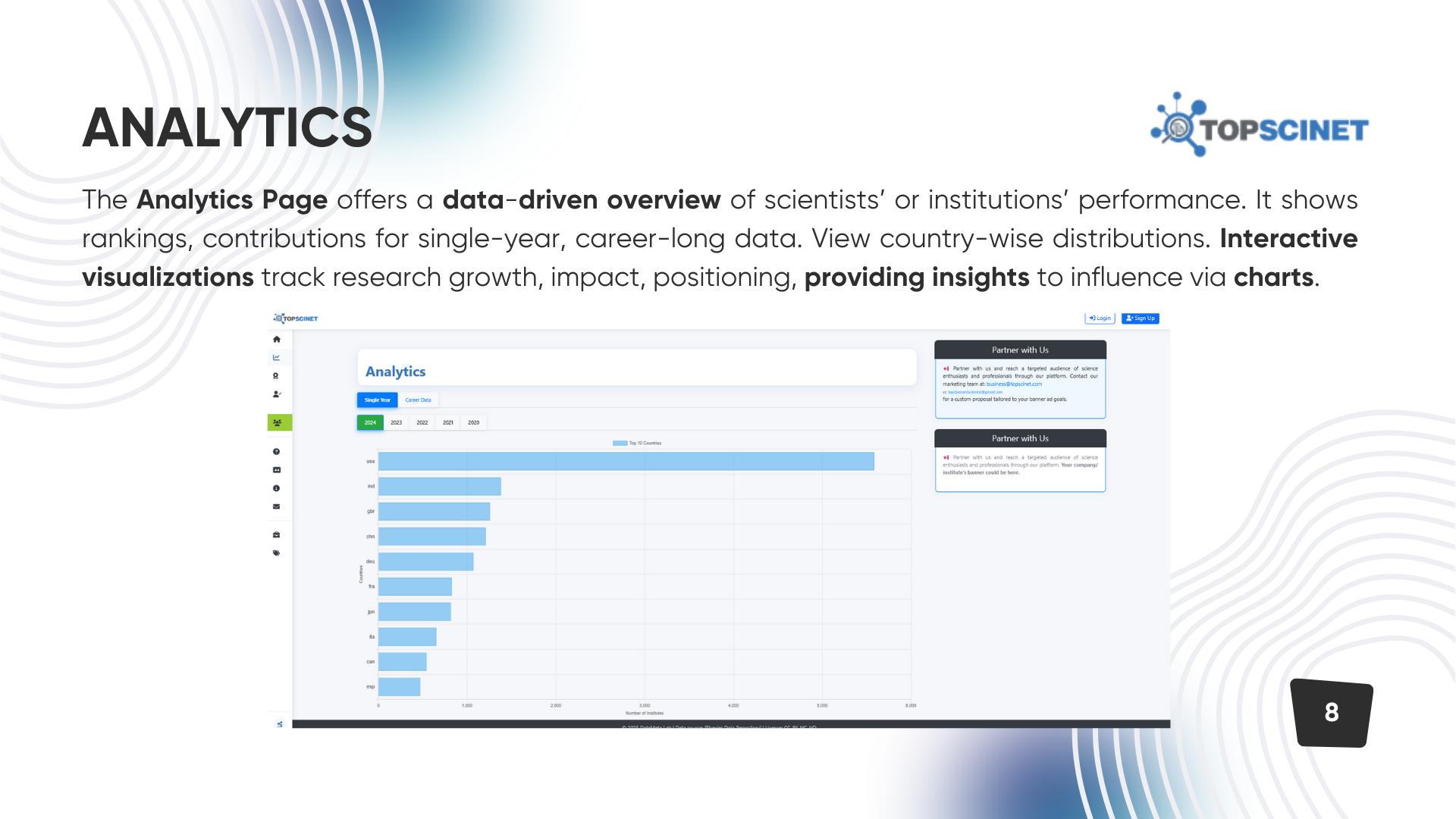Toggle the Top 10 Countries legend swatch
The width and height of the screenshot is (1456, 819).
pos(620,443)
